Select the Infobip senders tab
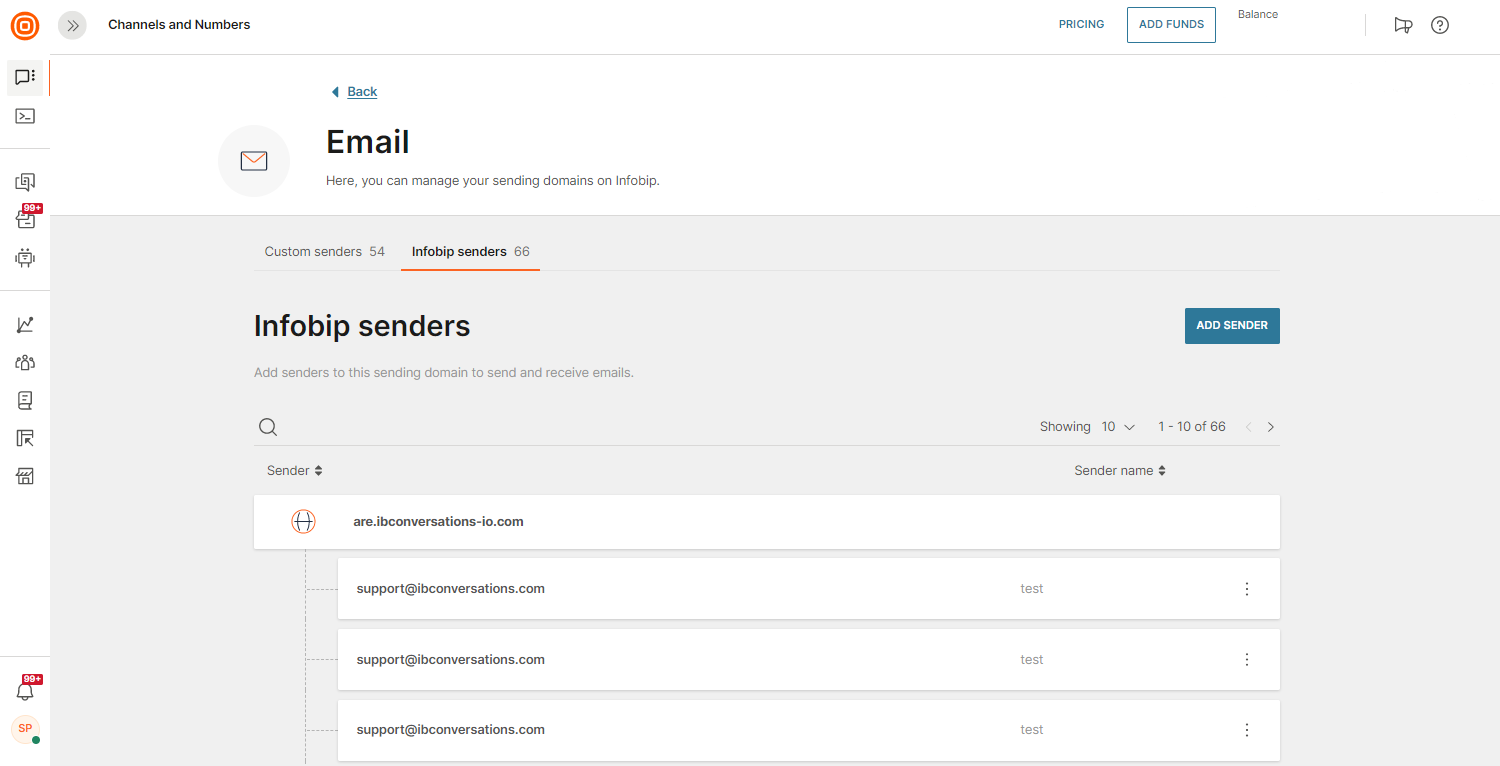 (470, 252)
